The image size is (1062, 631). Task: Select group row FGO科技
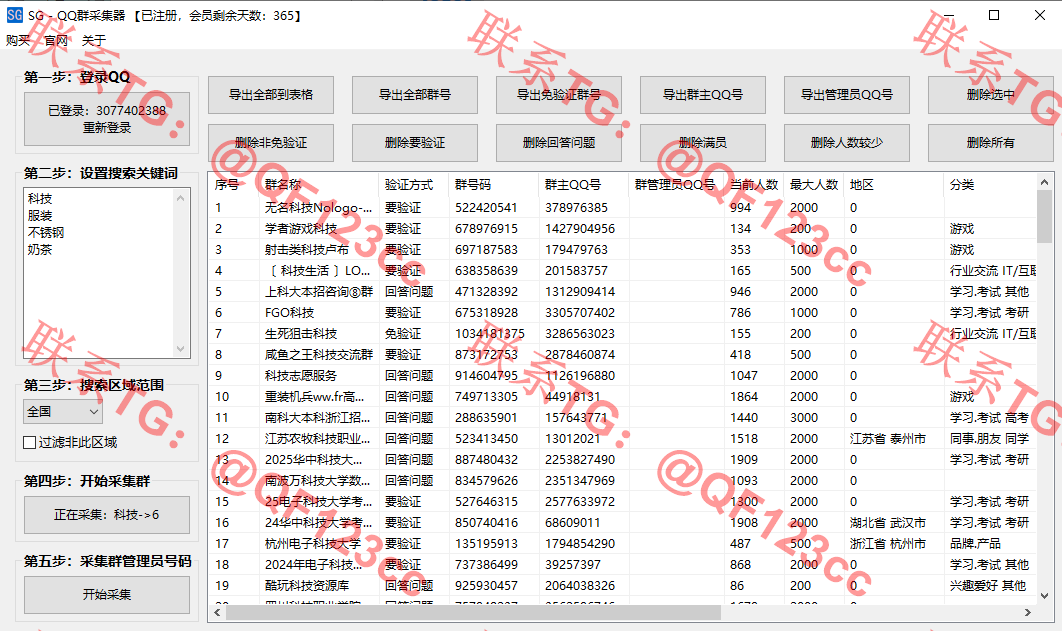[623, 313]
